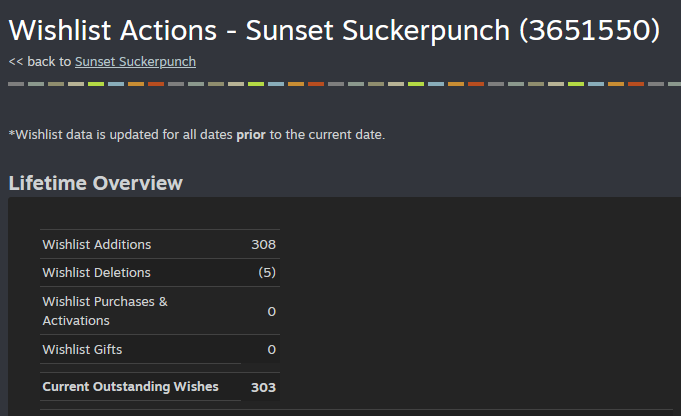681x416 pixels.
Task: Select the Current Outstanding Wishes label
Action: point(130,386)
